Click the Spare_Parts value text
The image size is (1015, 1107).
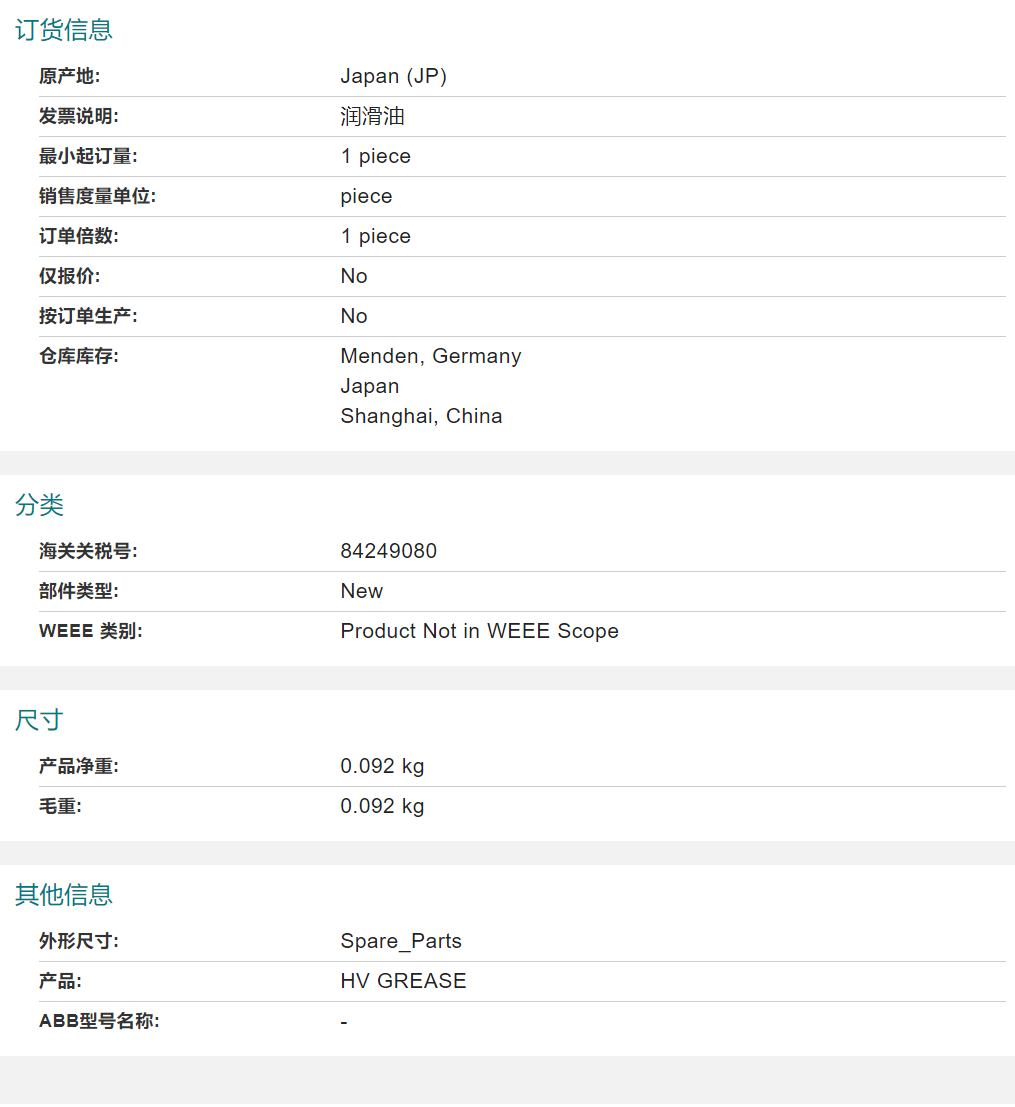pyautogui.click(x=401, y=941)
